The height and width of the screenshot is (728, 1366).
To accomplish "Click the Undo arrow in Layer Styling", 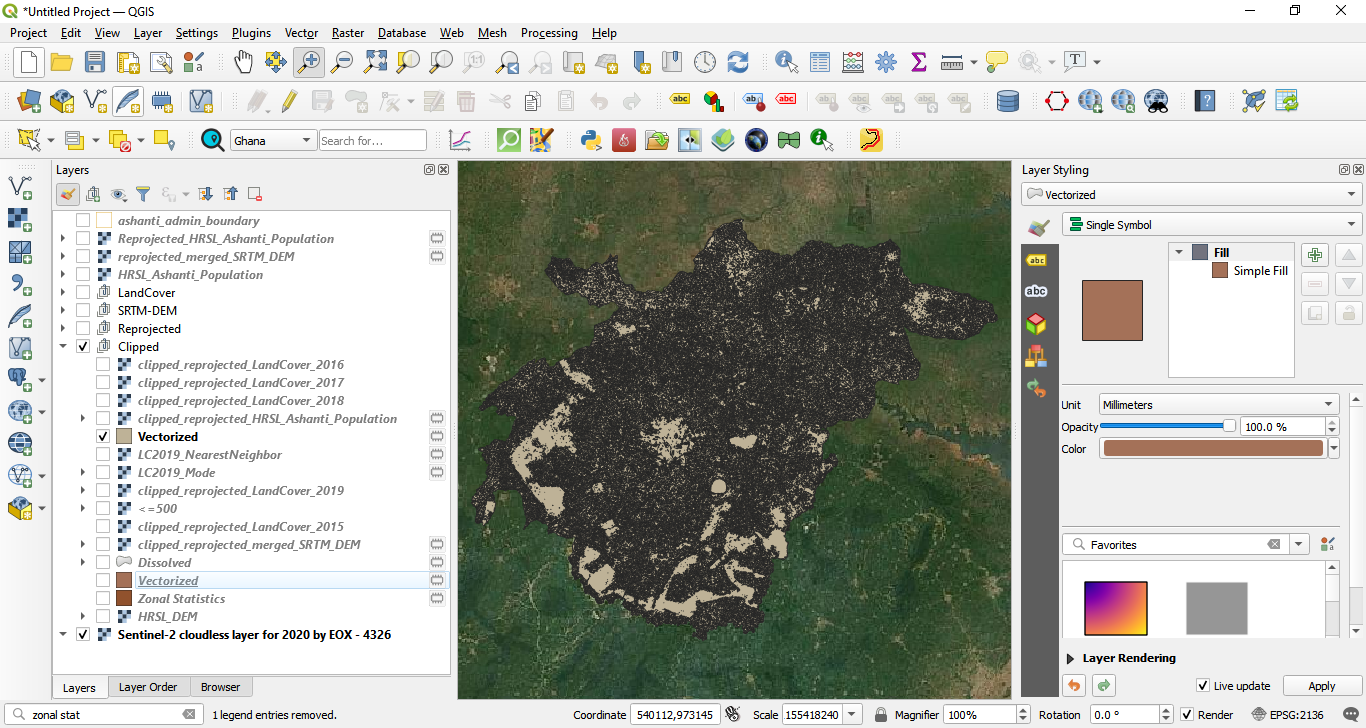I will [1074, 686].
